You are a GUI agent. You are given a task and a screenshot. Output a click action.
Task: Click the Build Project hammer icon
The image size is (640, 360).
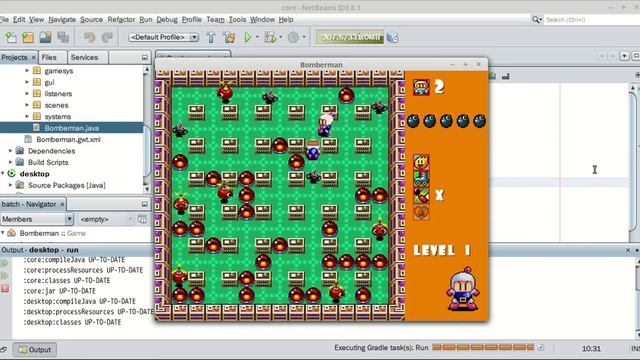pyautogui.click(x=211, y=38)
